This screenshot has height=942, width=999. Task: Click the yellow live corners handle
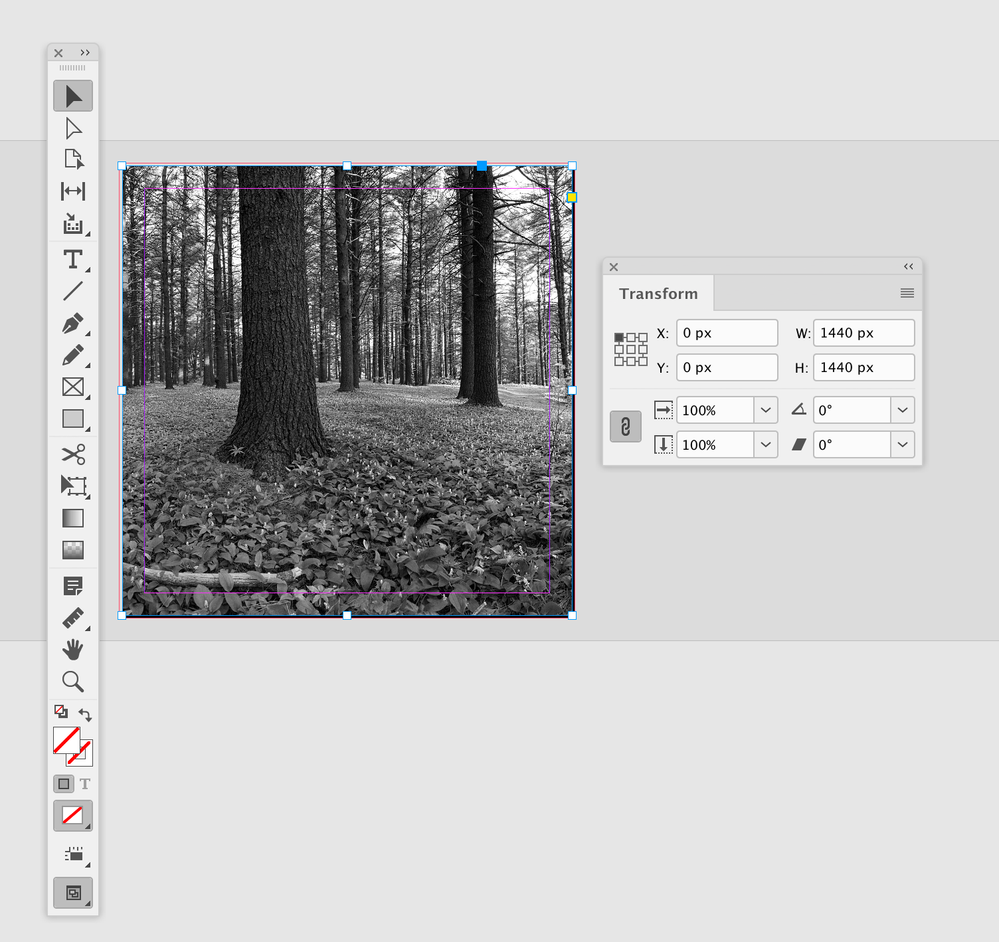571,197
